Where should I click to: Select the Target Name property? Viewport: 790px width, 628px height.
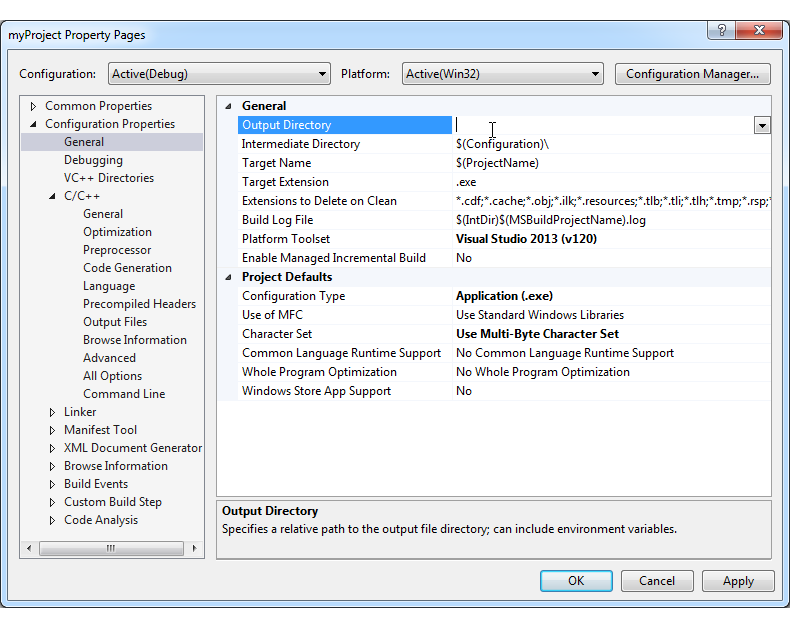point(345,163)
